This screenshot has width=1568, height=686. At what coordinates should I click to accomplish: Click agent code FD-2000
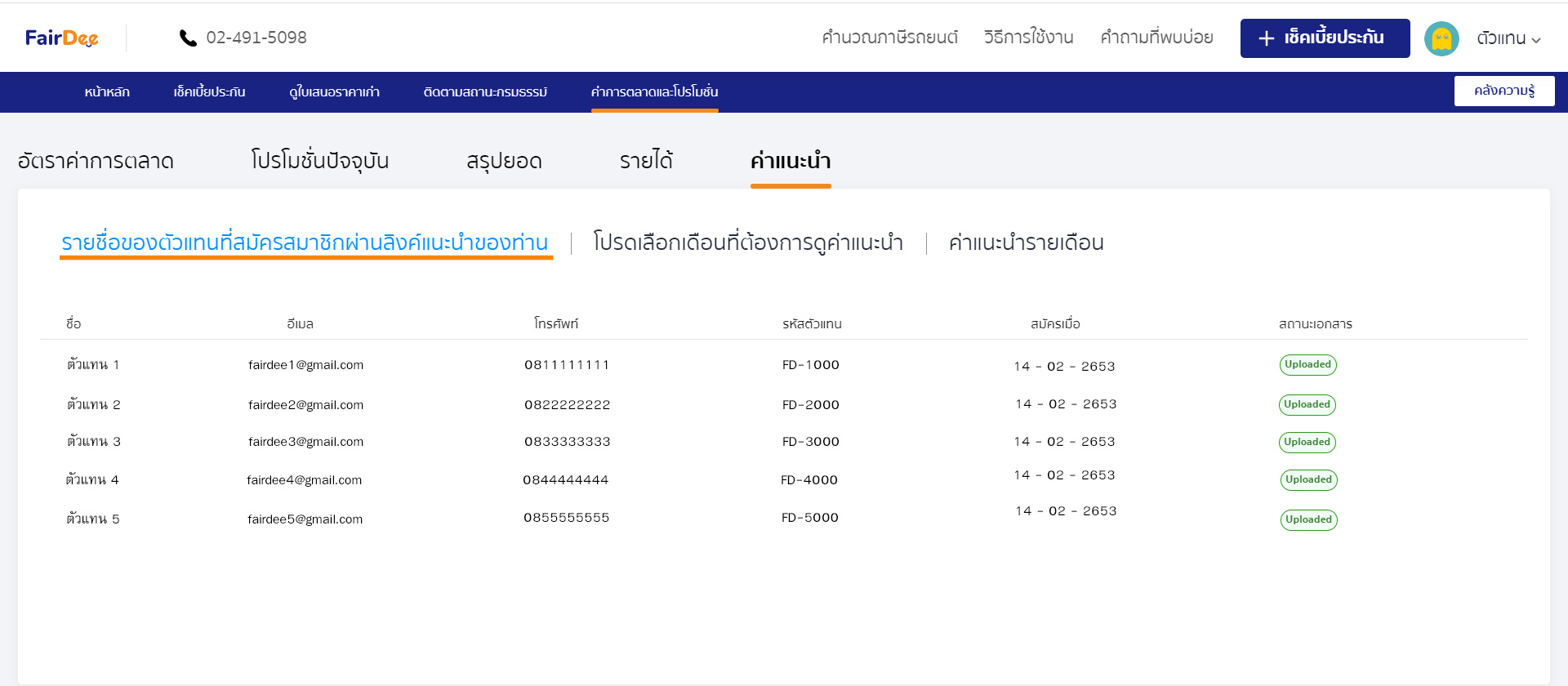pos(810,405)
